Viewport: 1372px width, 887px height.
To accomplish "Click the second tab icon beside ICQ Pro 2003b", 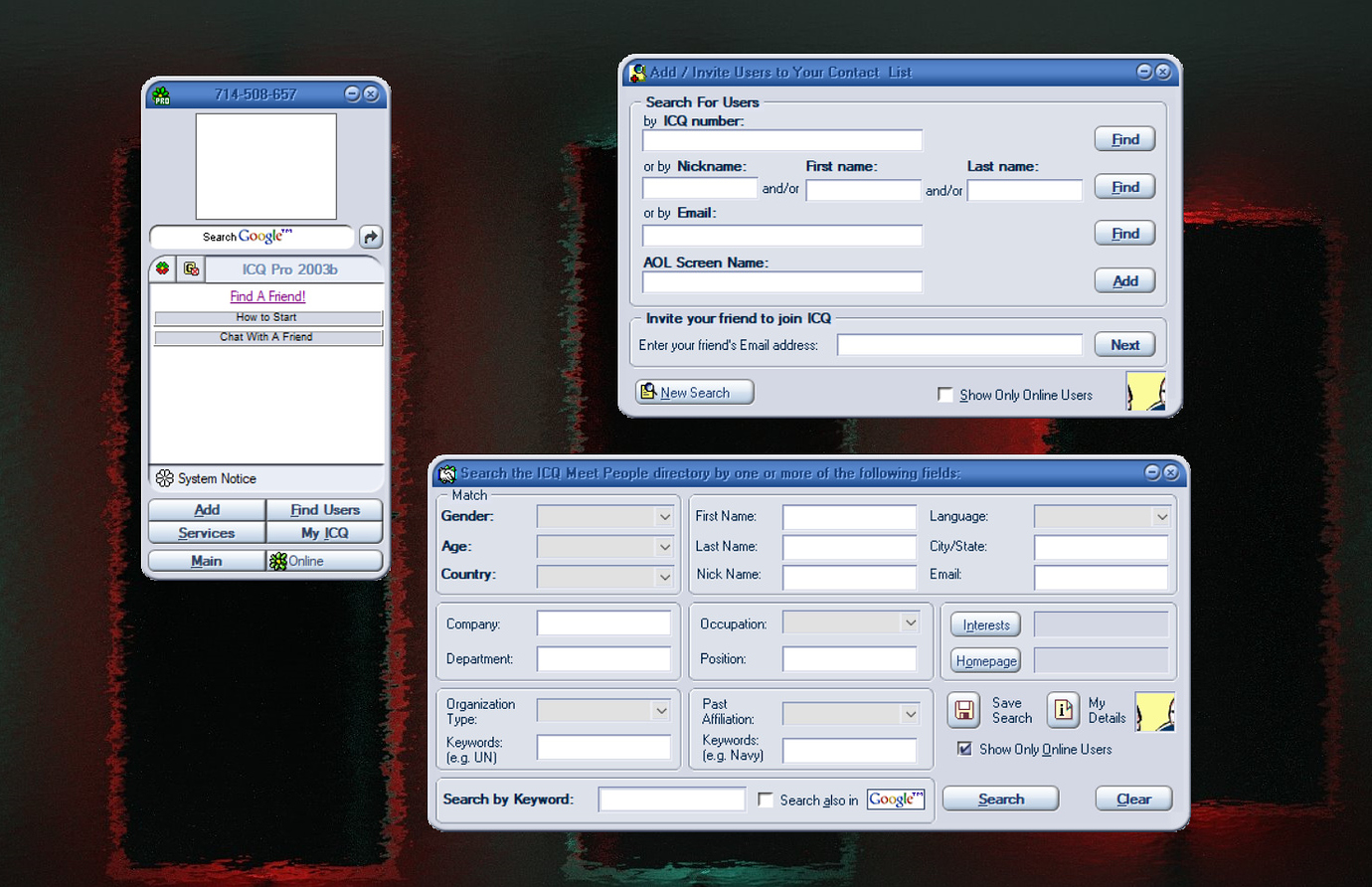I will coord(191,268).
